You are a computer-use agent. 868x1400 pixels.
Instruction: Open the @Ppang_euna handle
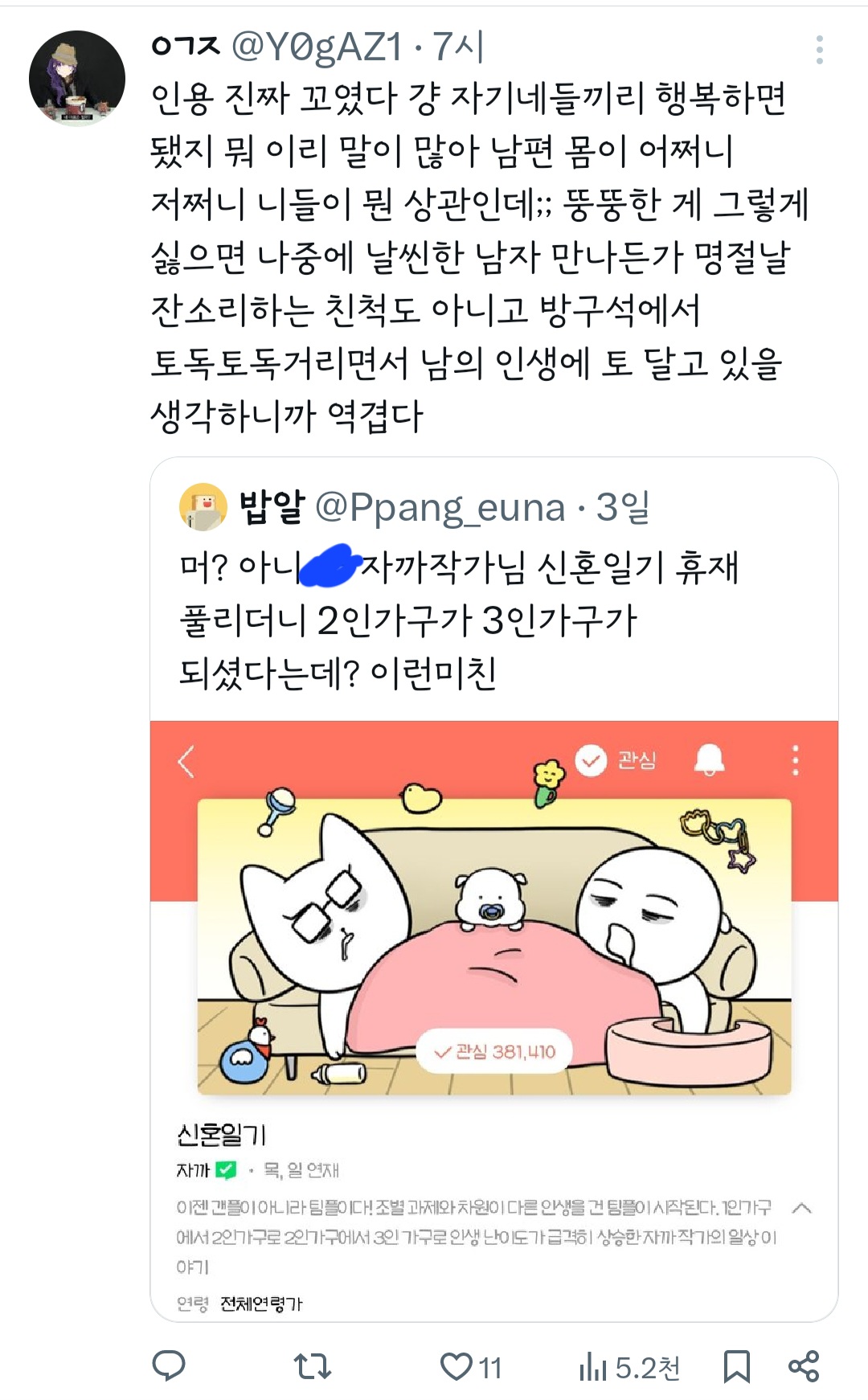coord(440,507)
